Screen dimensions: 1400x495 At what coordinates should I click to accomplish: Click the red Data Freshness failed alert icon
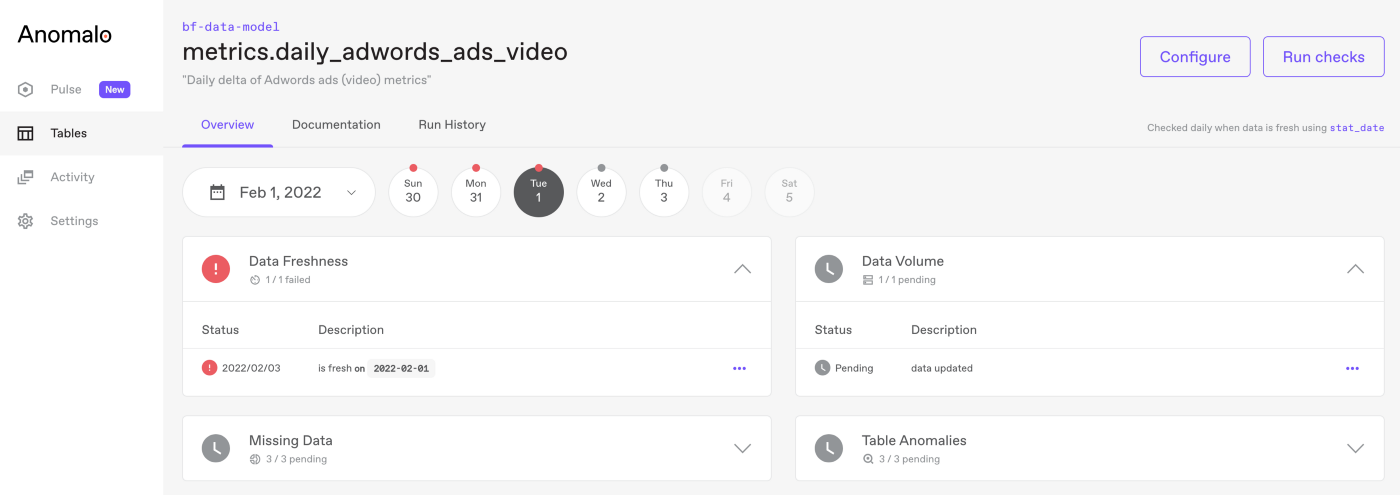click(216, 269)
